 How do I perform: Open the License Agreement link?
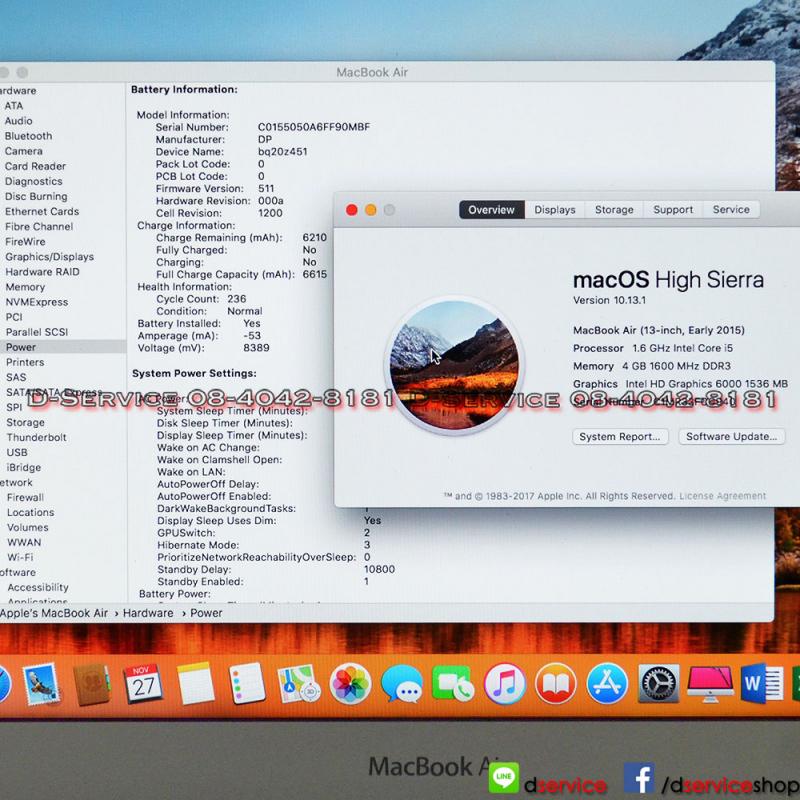click(x=722, y=496)
